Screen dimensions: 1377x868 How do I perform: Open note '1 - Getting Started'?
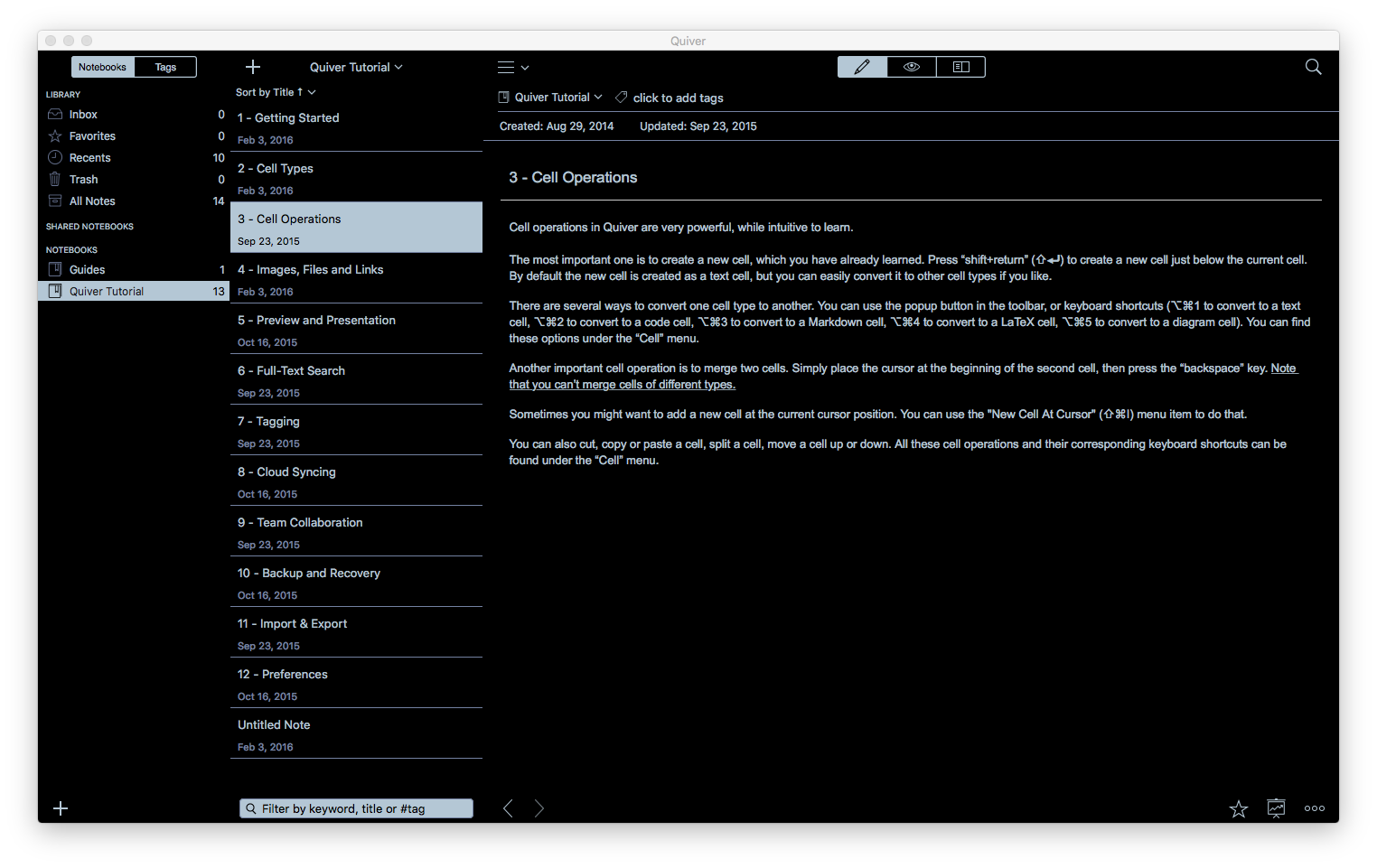click(356, 126)
